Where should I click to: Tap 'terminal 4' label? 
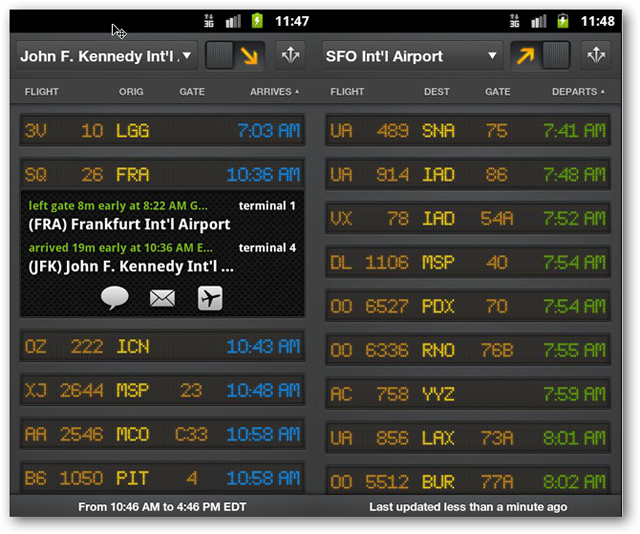[x=267, y=247]
